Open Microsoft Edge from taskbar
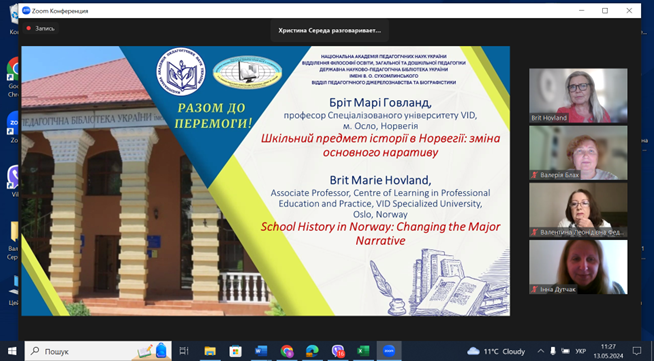 312,351
